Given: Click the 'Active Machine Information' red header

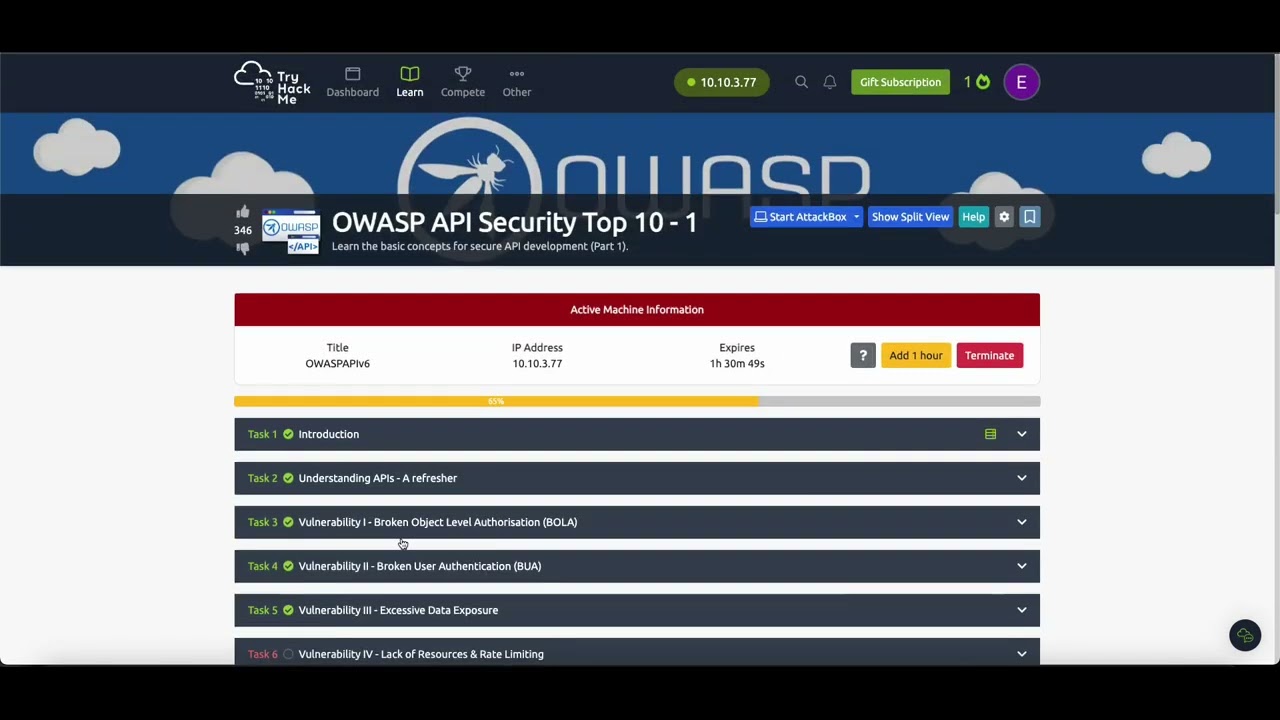Looking at the screenshot, I should pos(637,310).
